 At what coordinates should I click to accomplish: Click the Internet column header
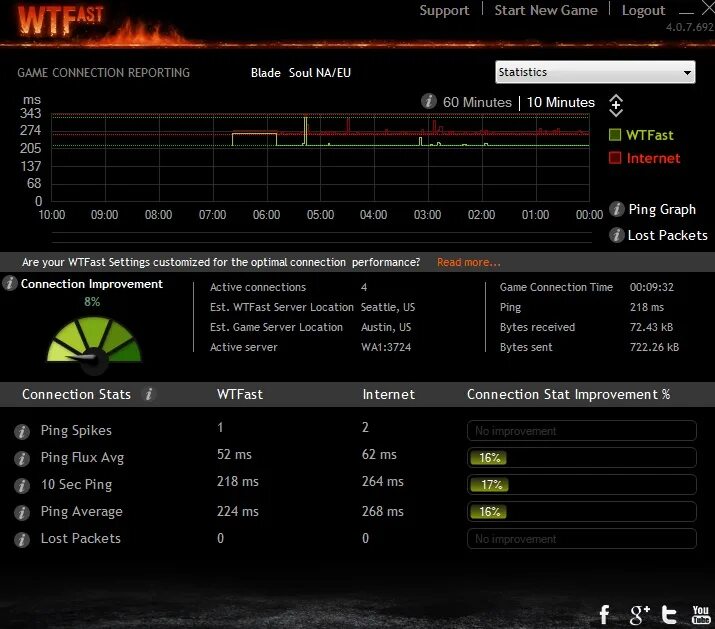[x=389, y=394]
